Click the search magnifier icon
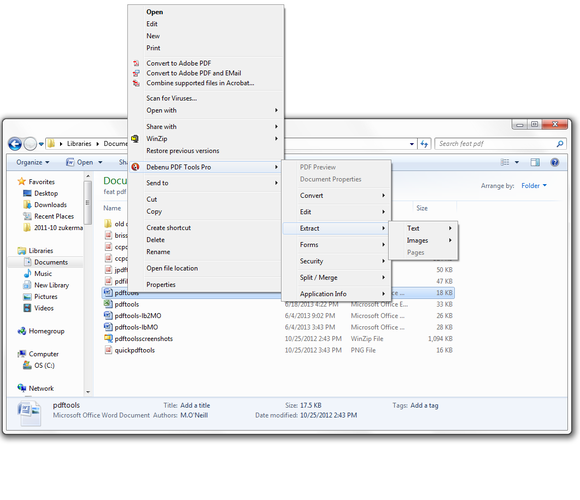 560,144
